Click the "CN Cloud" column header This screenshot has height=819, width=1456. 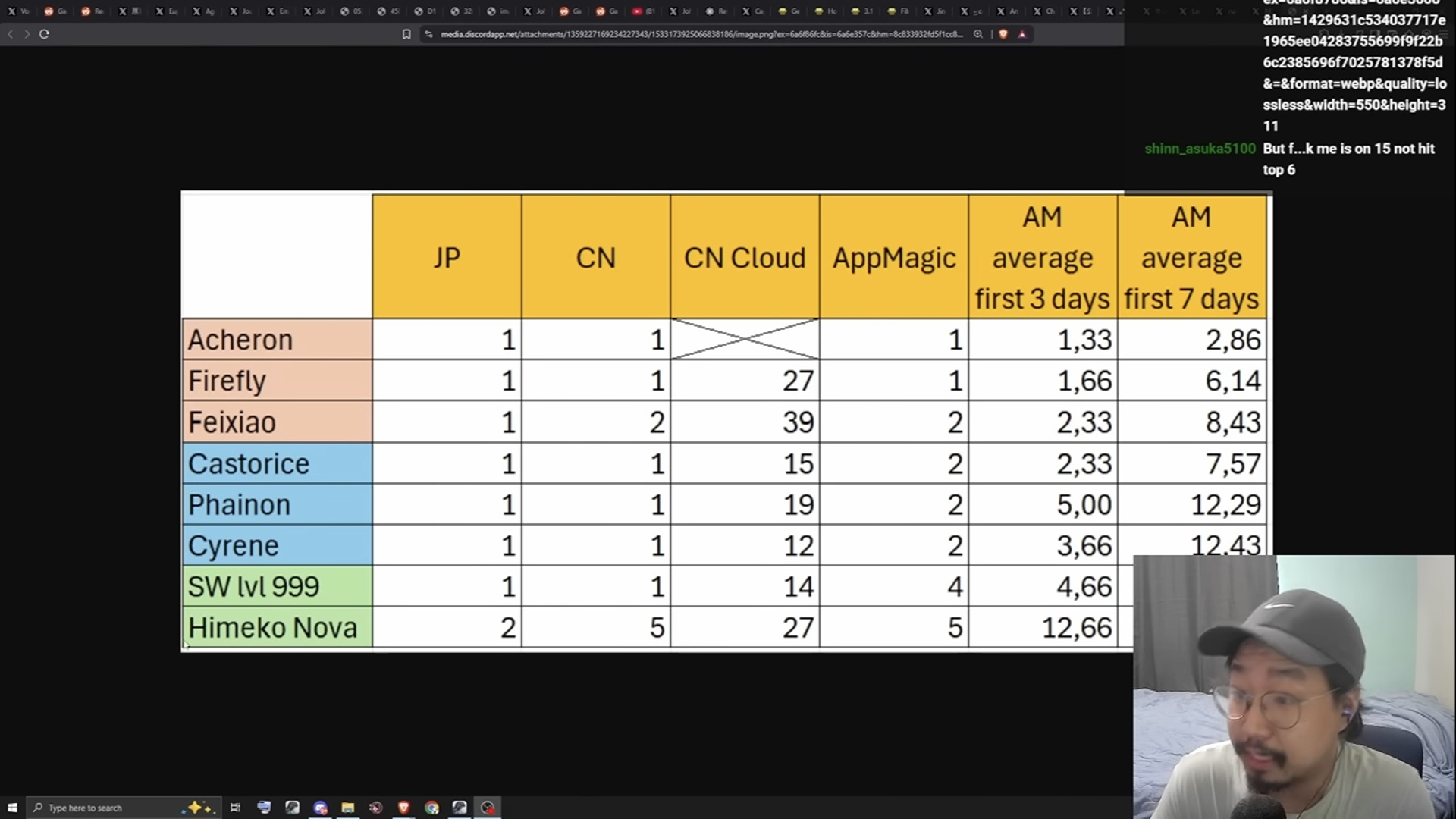click(x=745, y=257)
